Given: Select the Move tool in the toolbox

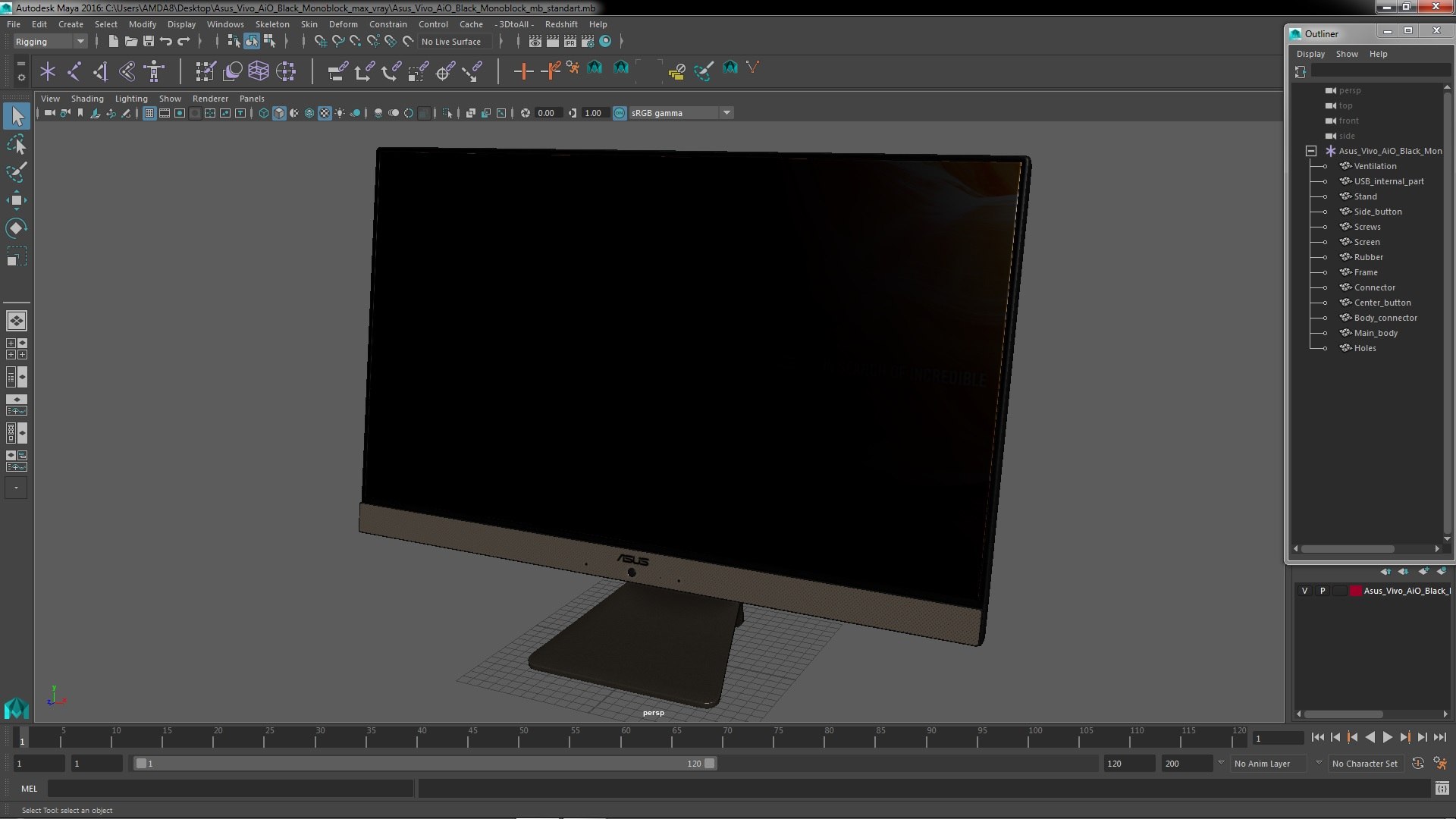Looking at the screenshot, I should click(x=16, y=200).
